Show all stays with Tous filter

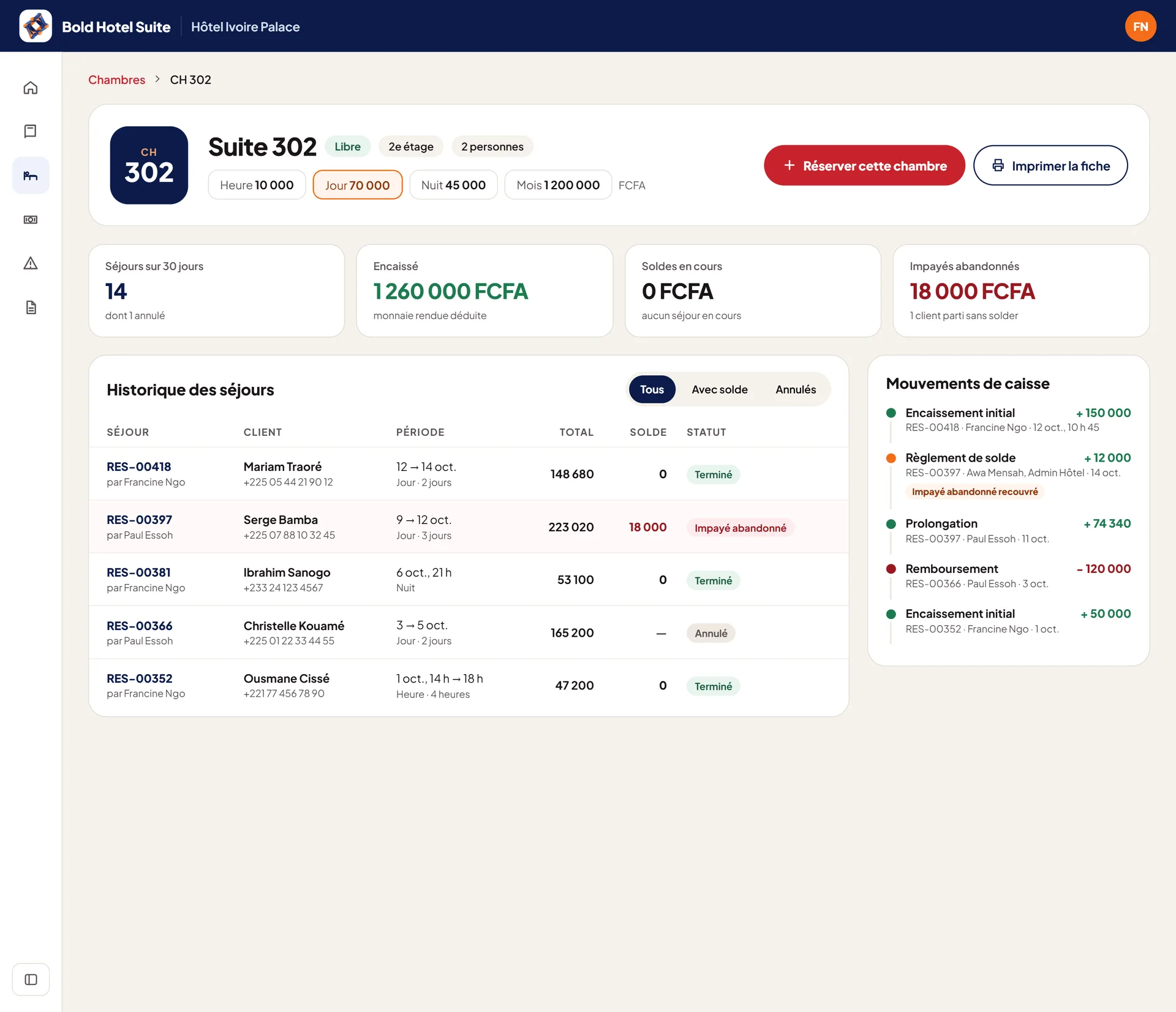[x=652, y=389]
